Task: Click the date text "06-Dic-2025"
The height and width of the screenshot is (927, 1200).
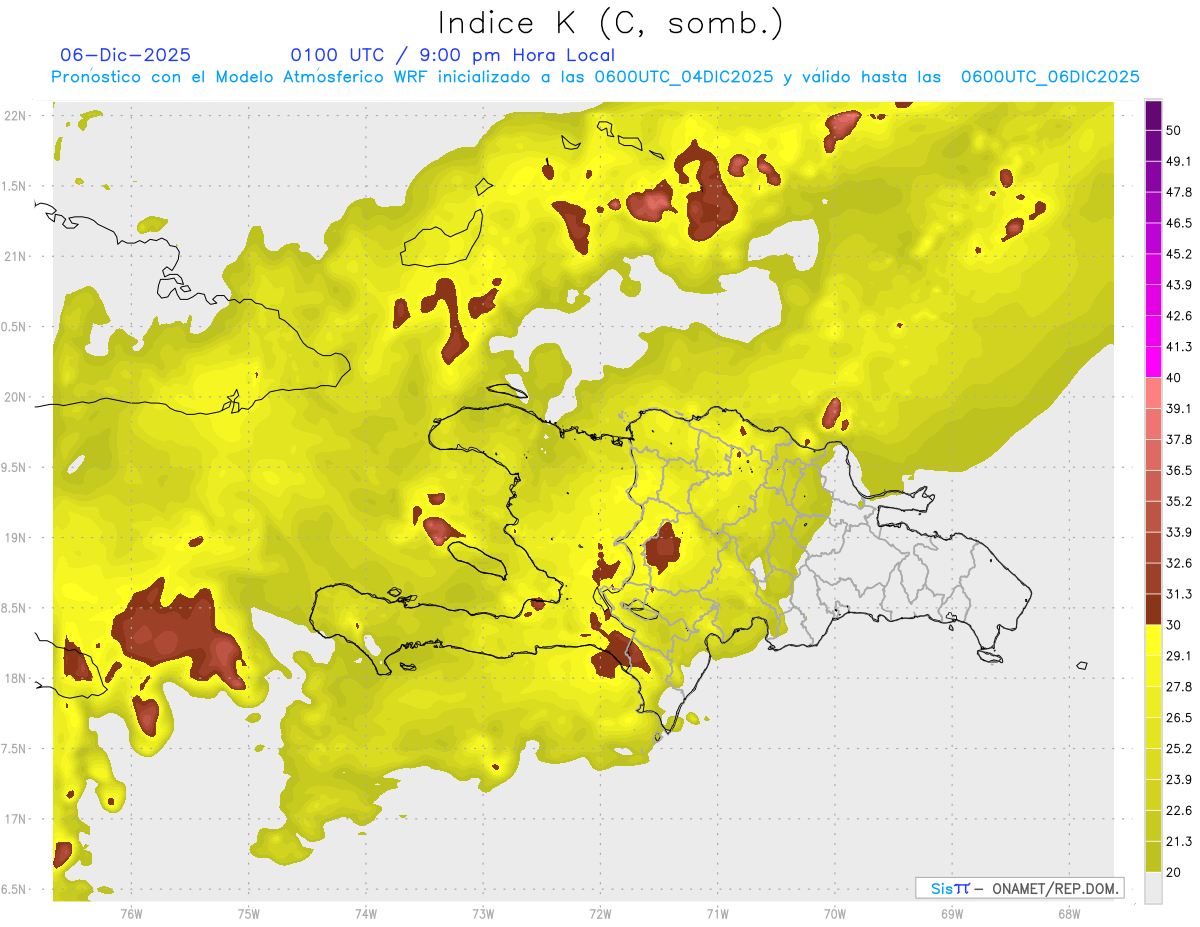Action: point(125,55)
